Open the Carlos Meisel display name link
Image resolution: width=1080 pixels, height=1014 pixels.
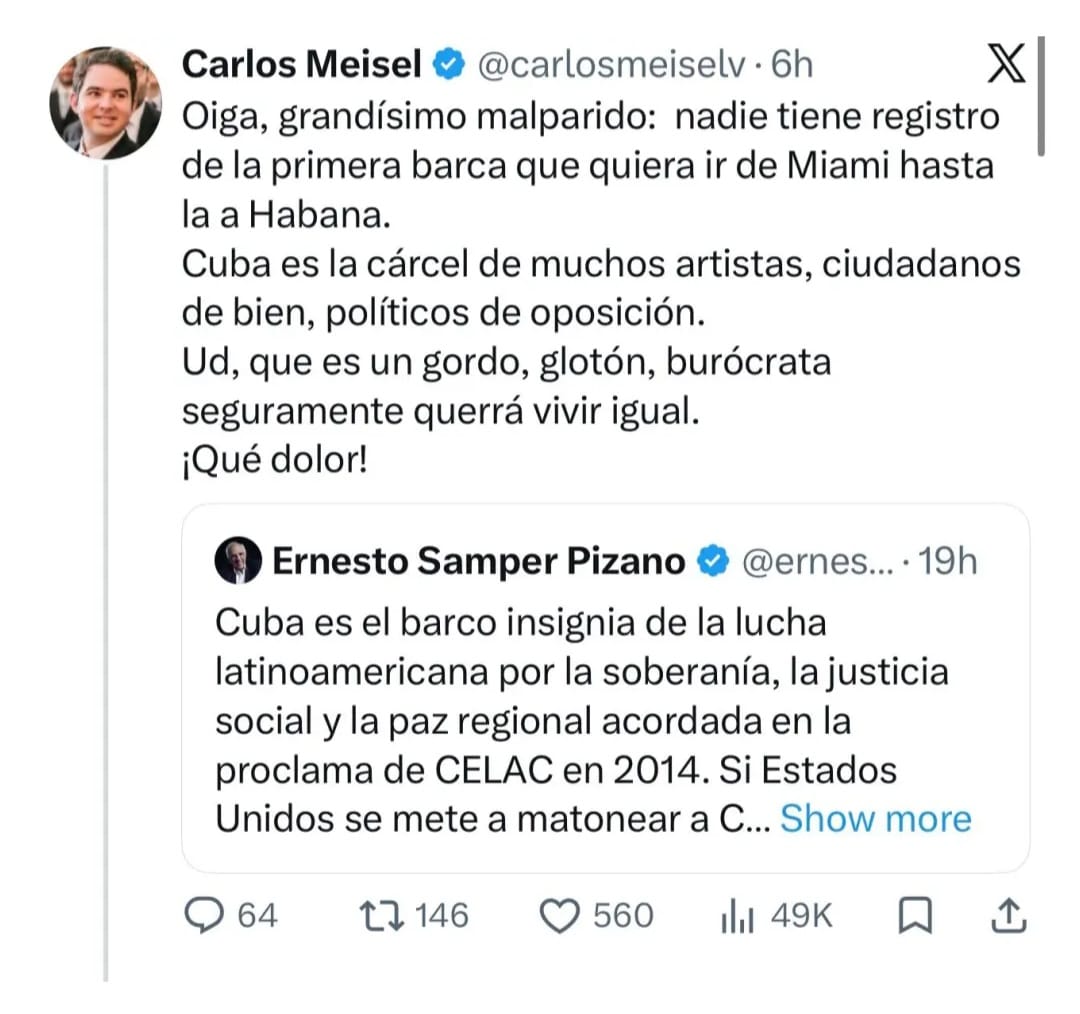click(x=302, y=64)
